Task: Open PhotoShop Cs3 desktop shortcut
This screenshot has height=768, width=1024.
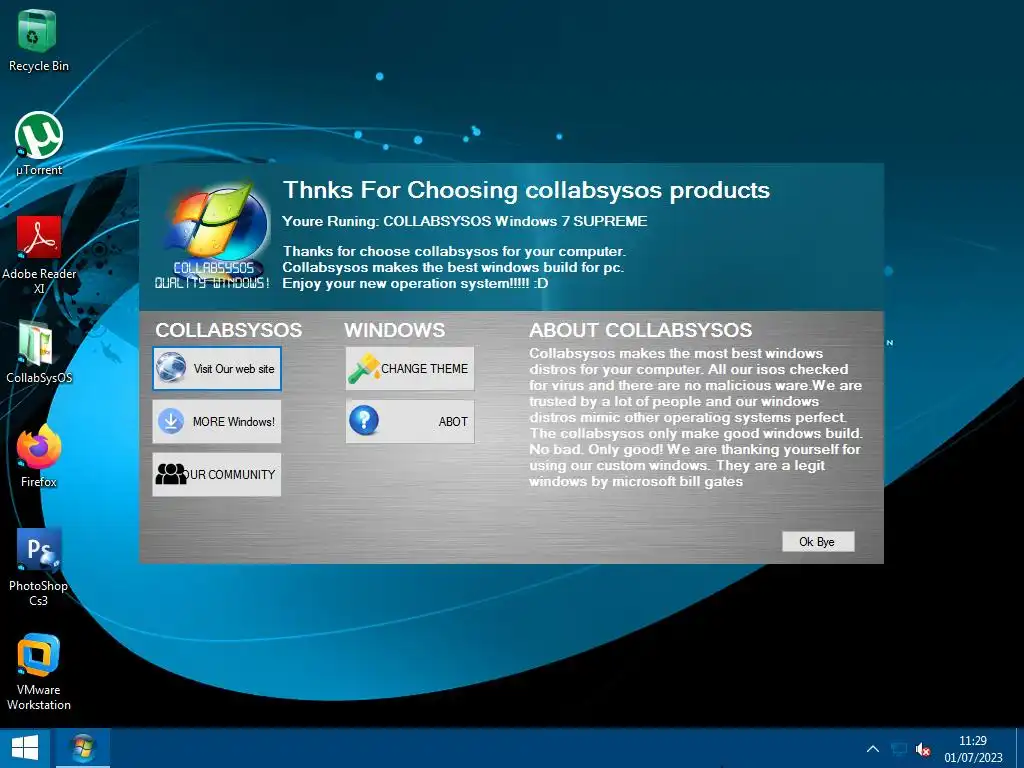Action: (39, 568)
